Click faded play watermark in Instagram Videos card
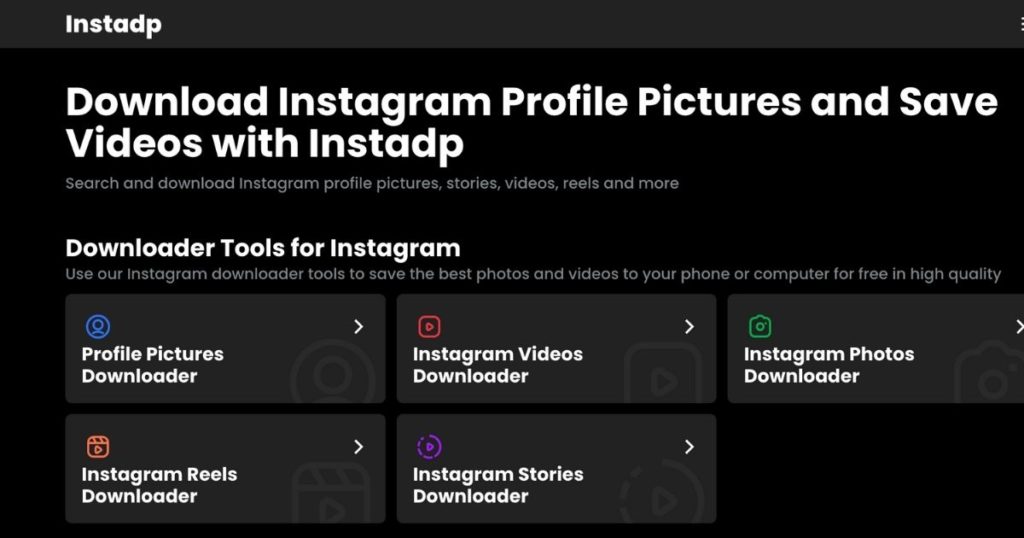 pos(661,374)
